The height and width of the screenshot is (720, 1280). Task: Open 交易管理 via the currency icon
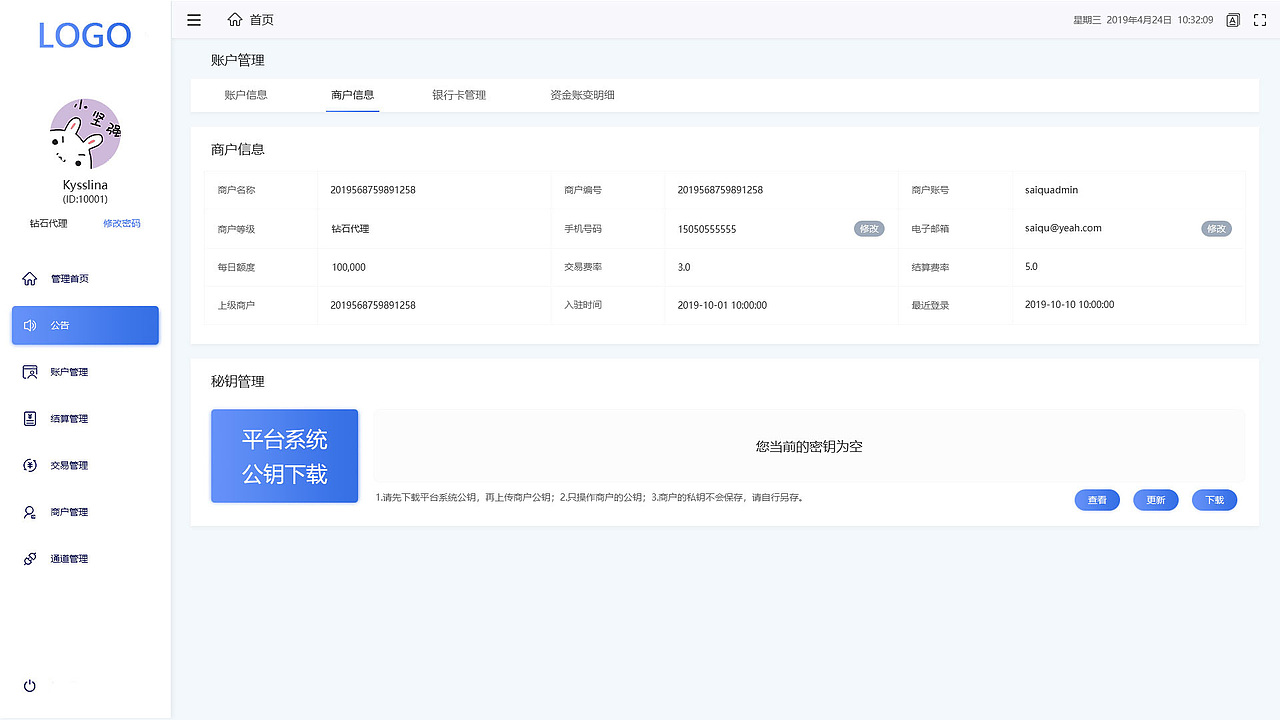coord(30,465)
